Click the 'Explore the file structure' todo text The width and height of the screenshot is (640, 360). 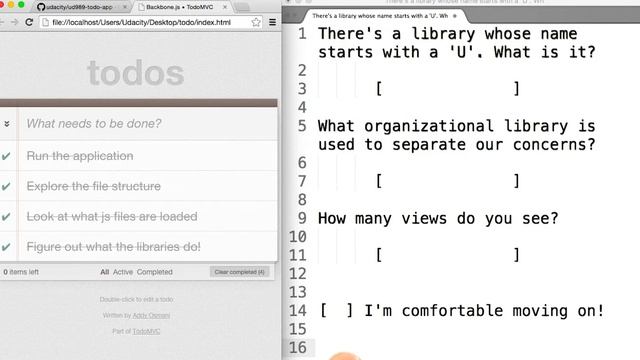93,186
